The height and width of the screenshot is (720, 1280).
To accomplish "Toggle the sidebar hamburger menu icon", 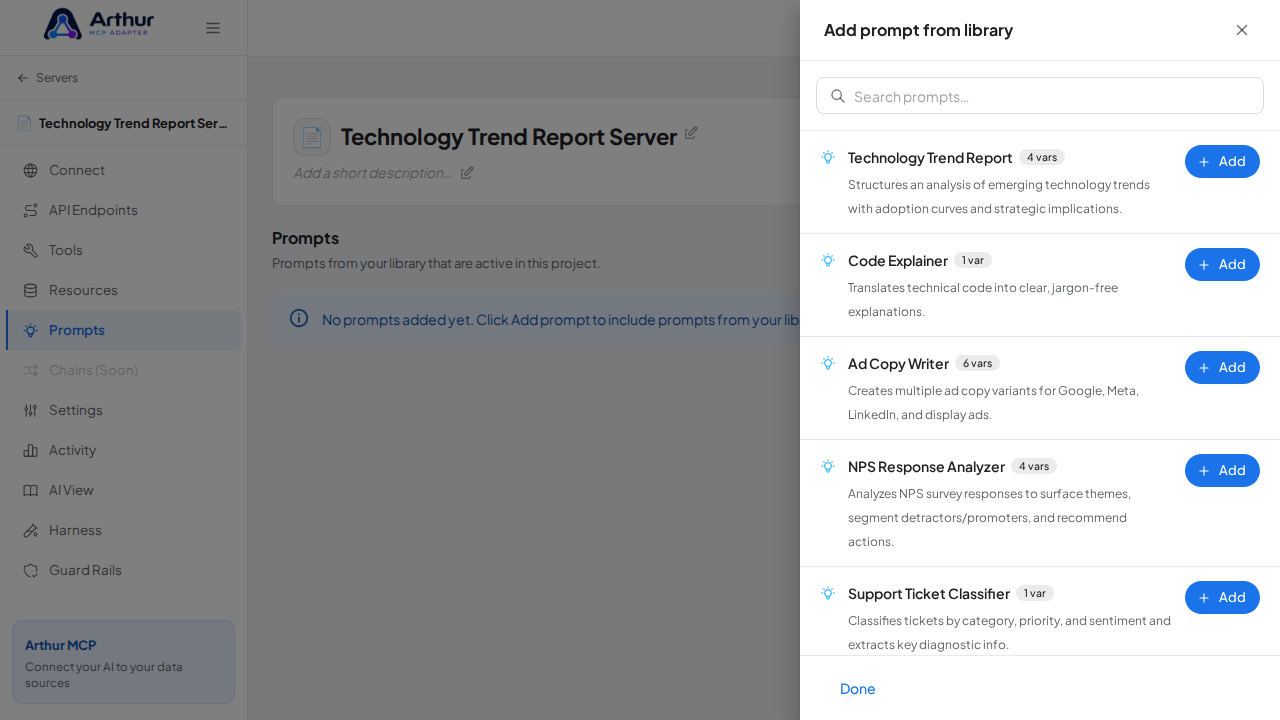I will pyautogui.click(x=213, y=28).
